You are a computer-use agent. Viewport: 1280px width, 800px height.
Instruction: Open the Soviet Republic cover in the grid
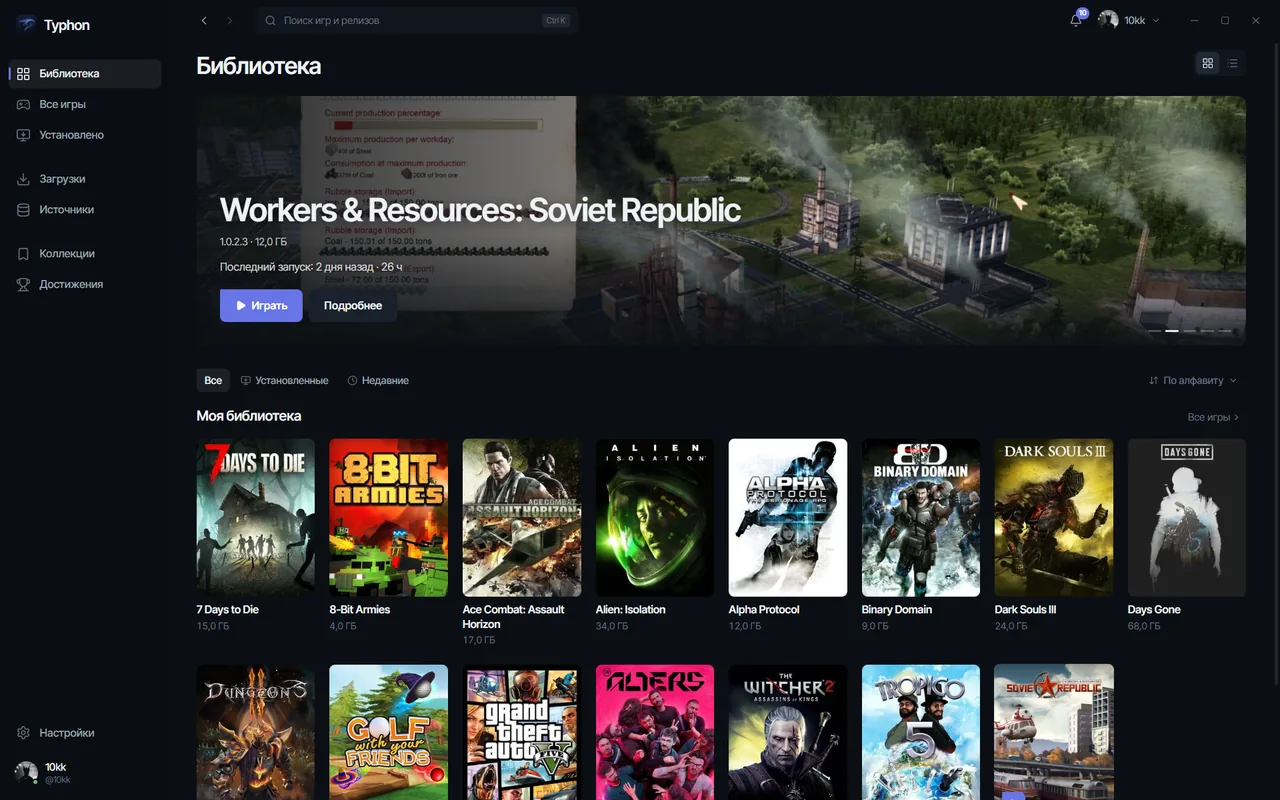1054,732
